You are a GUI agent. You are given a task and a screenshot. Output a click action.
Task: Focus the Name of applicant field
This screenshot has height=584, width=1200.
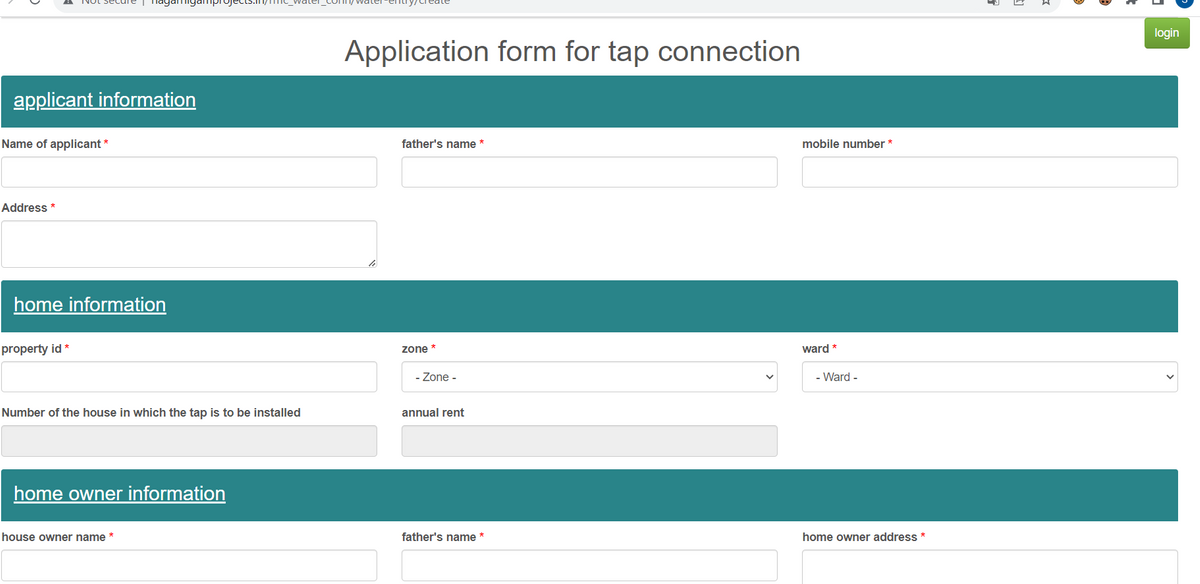click(x=189, y=172)
